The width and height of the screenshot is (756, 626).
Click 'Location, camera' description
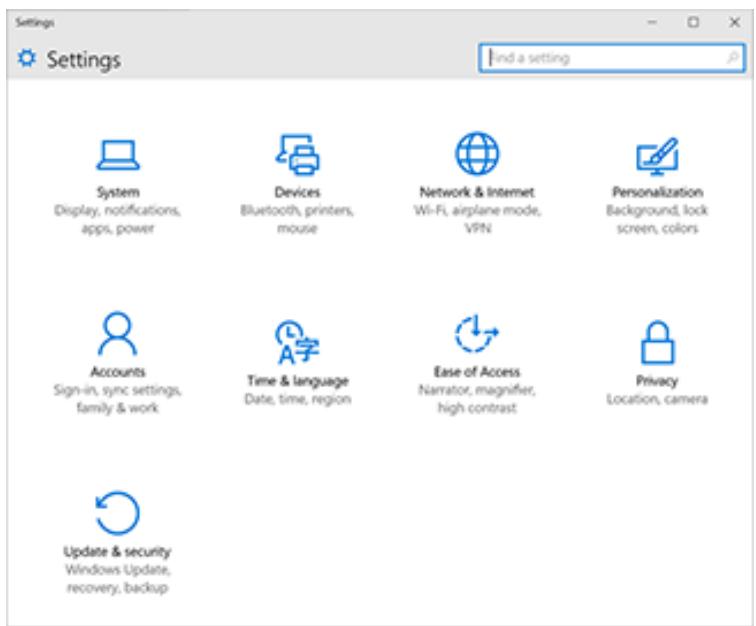coord(657,399)
